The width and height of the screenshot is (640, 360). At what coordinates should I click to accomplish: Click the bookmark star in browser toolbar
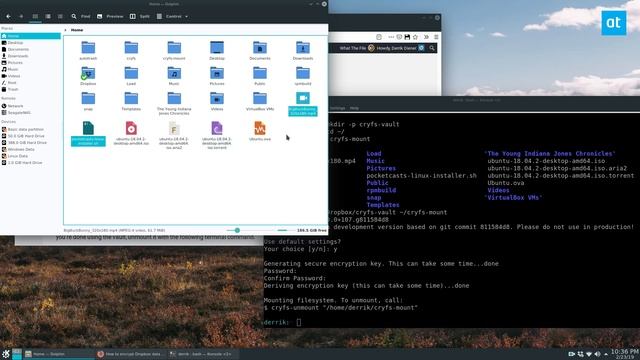pyautogui.click(x=416, y=37)
